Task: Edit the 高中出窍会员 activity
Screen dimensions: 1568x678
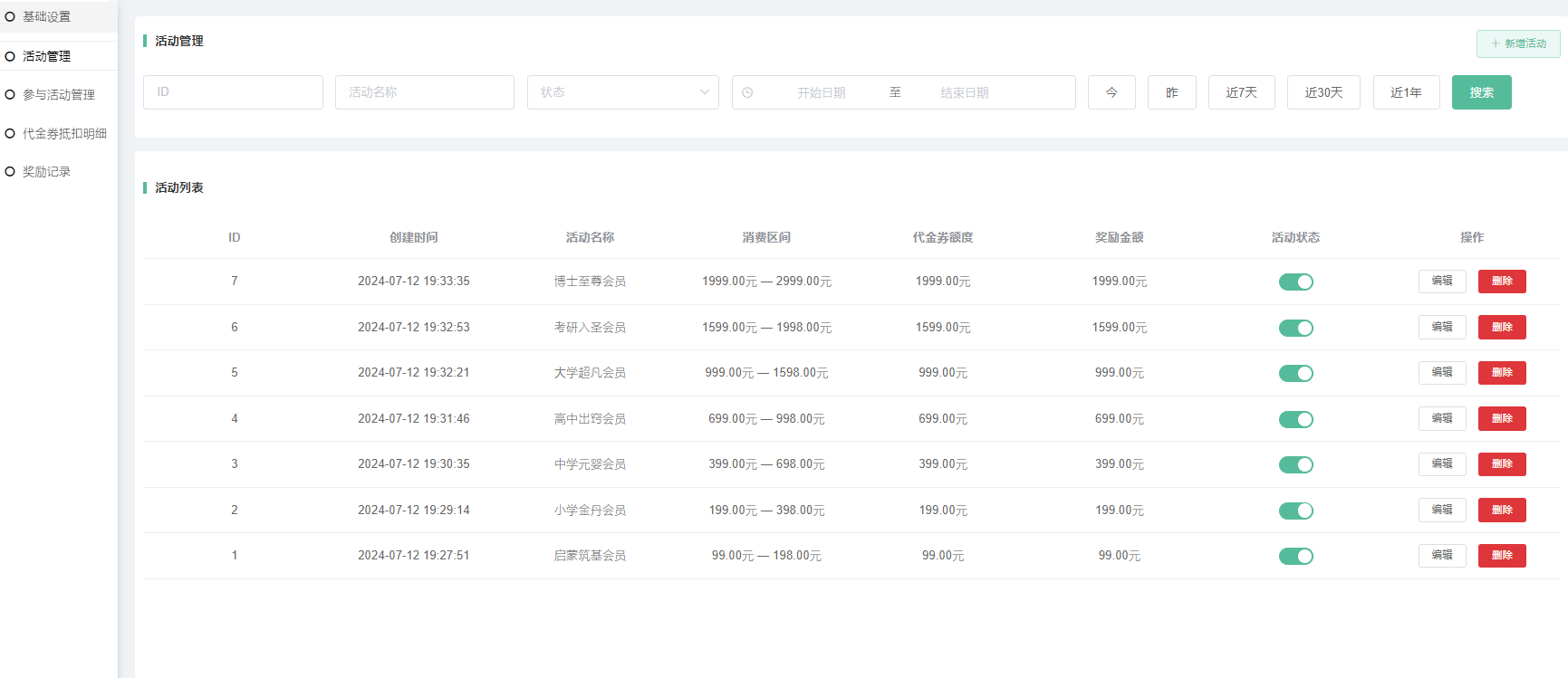Action: click(x=1441, y=419)
